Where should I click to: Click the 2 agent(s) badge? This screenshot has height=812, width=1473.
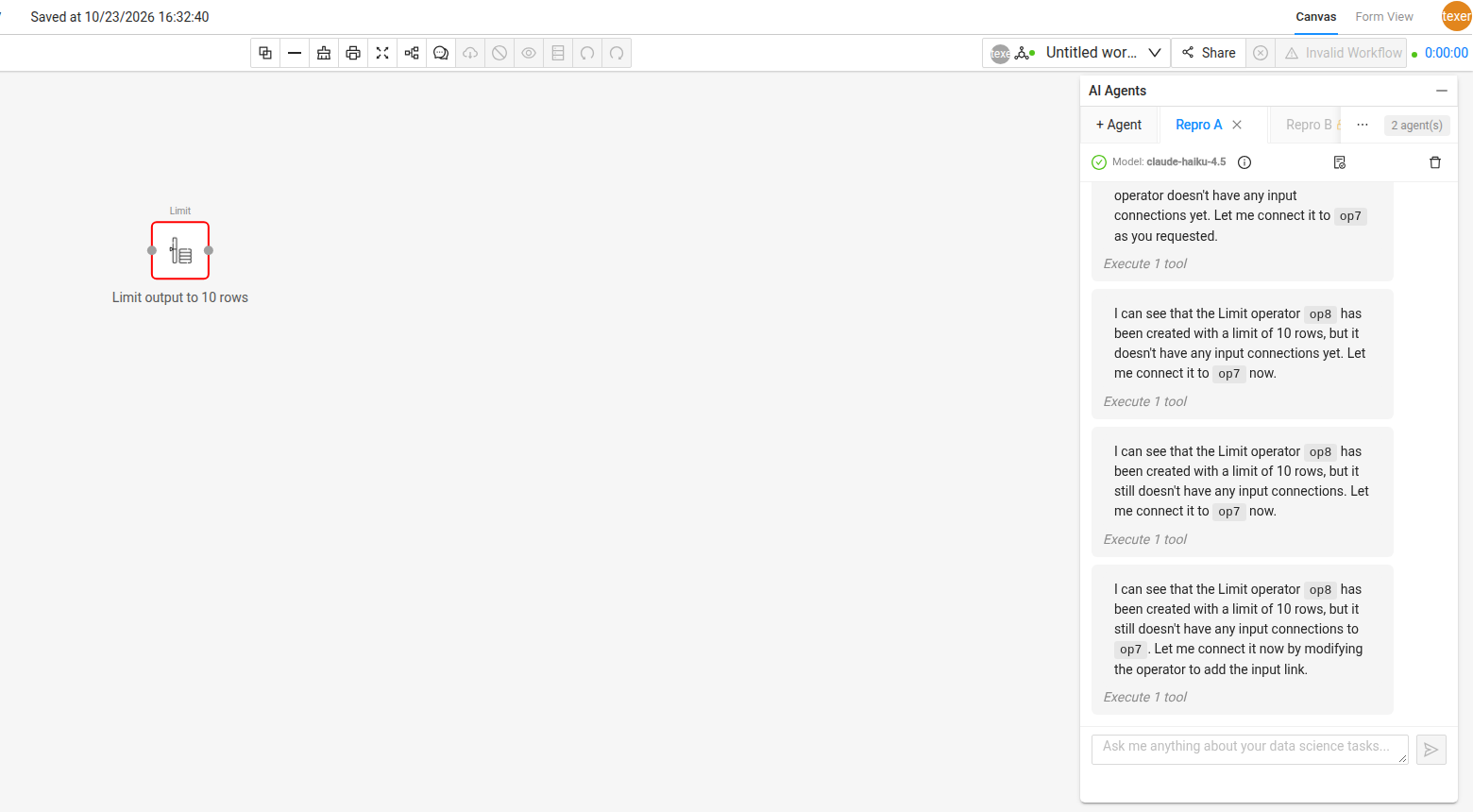[x=1416, y=125]
